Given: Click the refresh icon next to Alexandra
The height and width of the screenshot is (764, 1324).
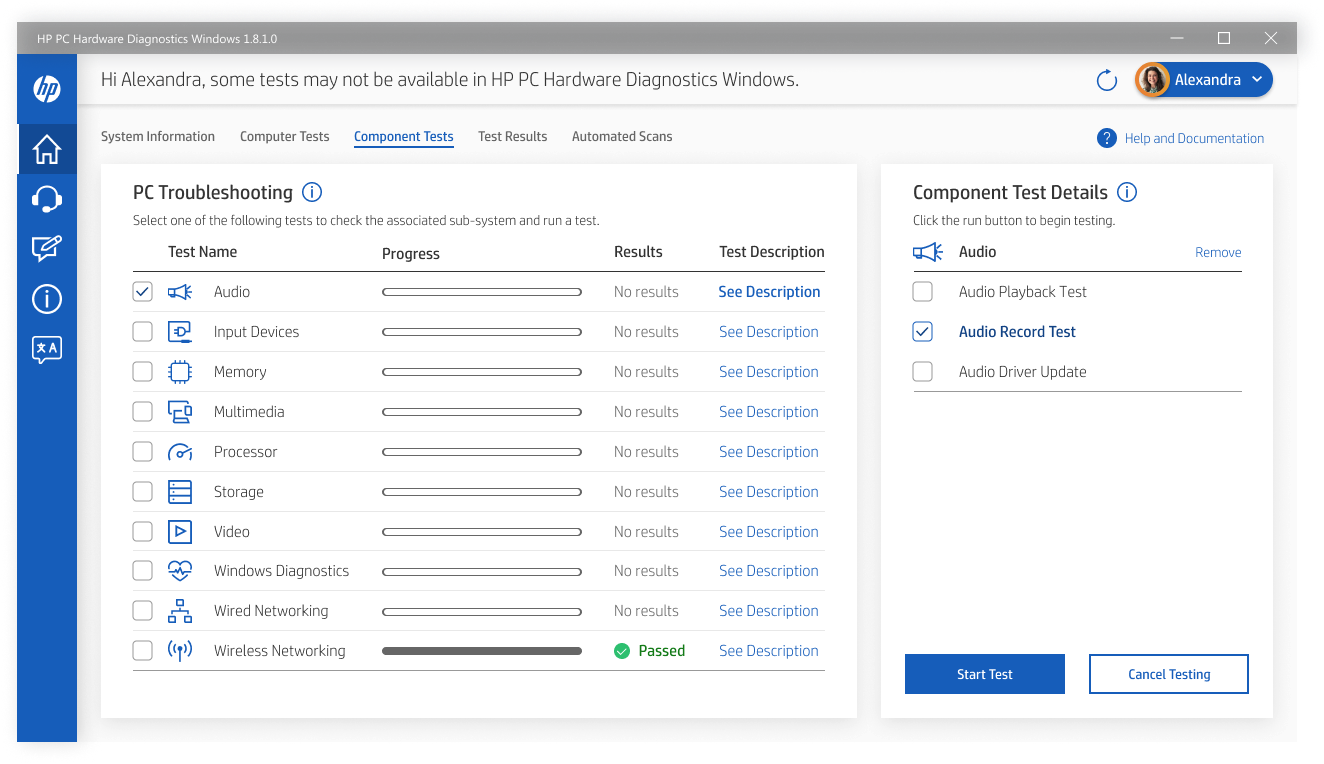Looking at the screenshot, I should click(x=1107, y=81).
